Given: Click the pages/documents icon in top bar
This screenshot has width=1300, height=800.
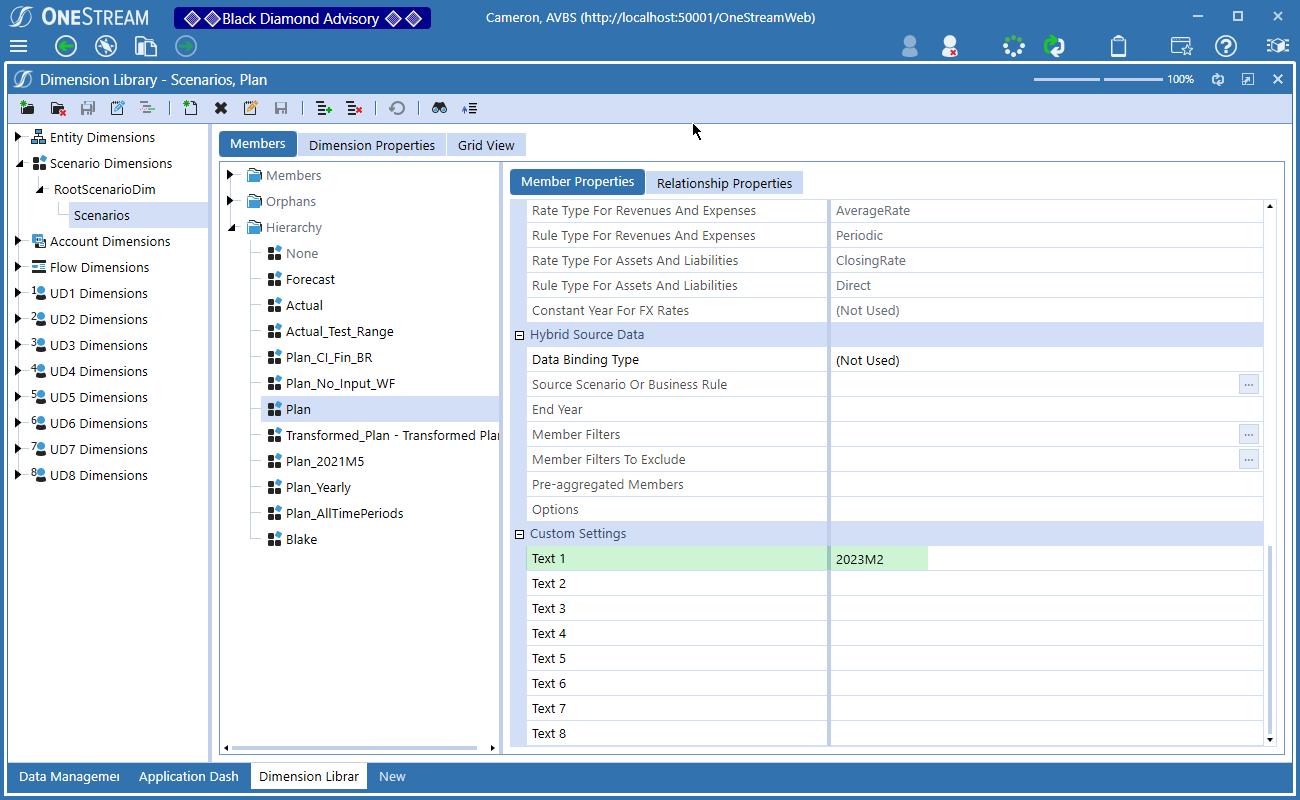Looking at the screenshot, I should coord(146,46).
